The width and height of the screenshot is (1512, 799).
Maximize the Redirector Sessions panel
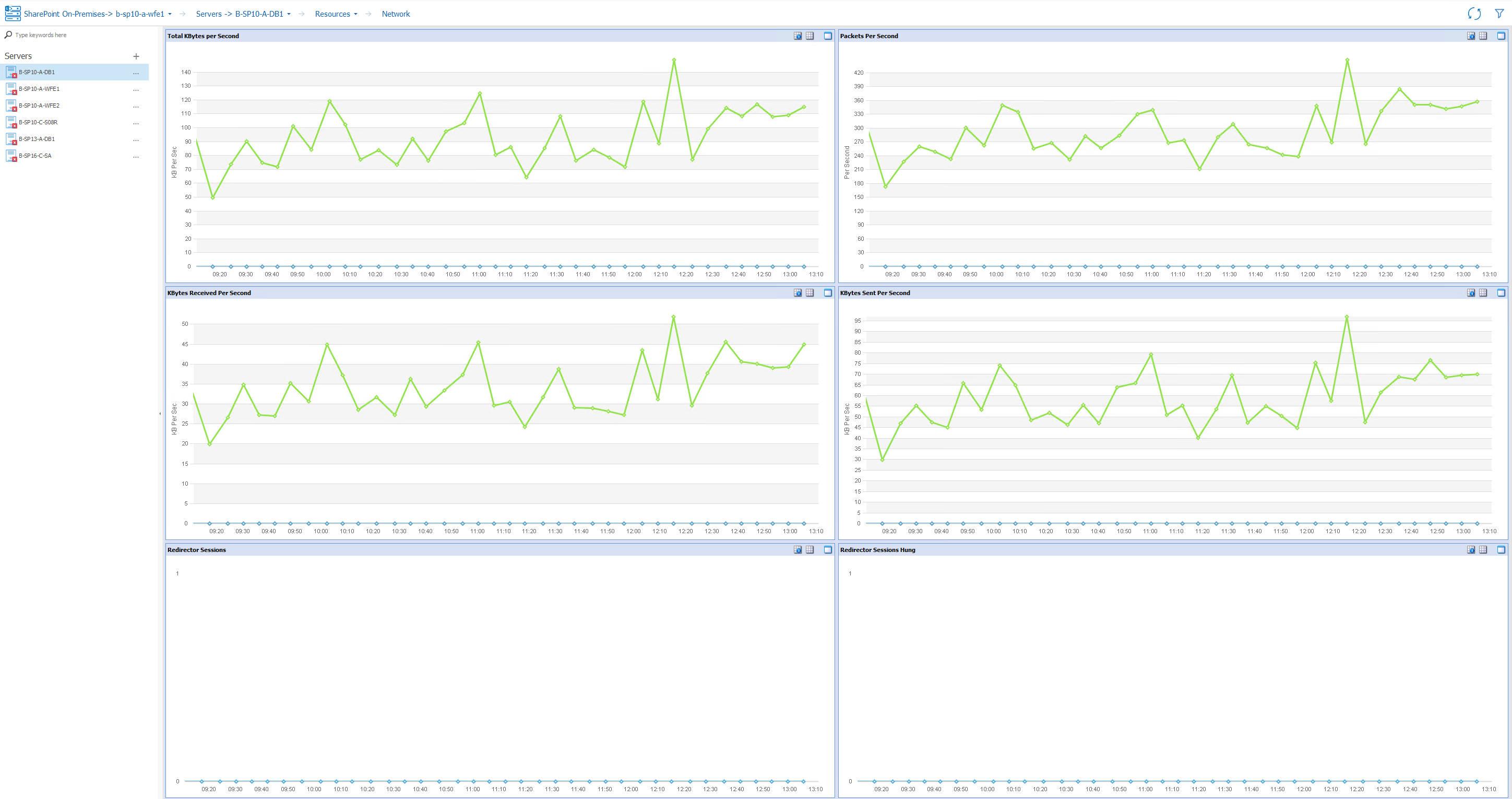[828, 550]
